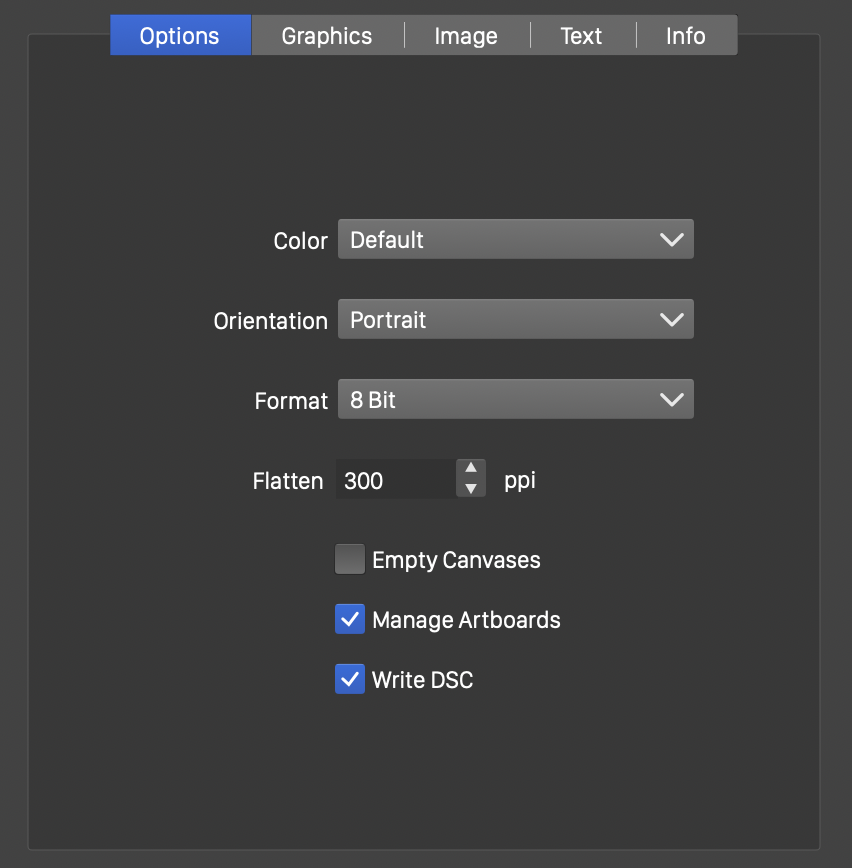Switch to the Graphics tab
The height and width of the screenshot is (868, 852).
[327, 36]
